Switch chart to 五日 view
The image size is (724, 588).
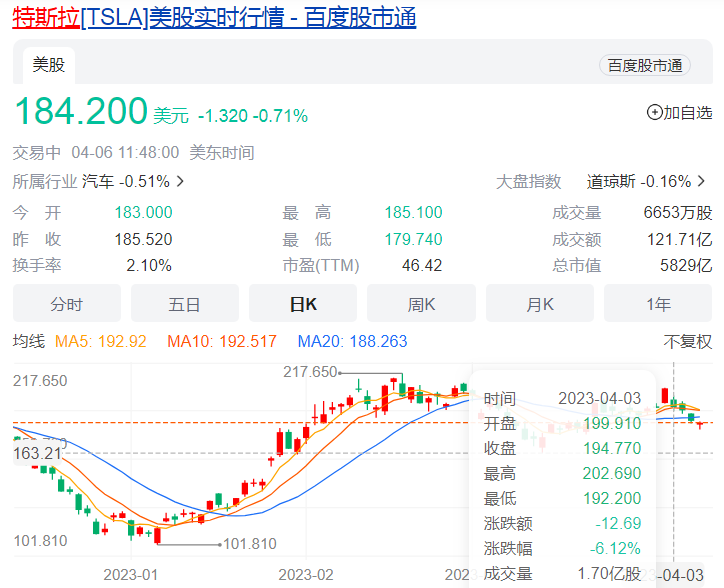185,304
